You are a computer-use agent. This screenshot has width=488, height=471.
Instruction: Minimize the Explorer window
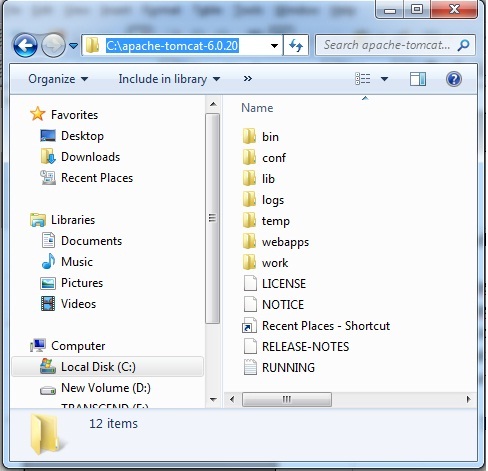point(390,10)
